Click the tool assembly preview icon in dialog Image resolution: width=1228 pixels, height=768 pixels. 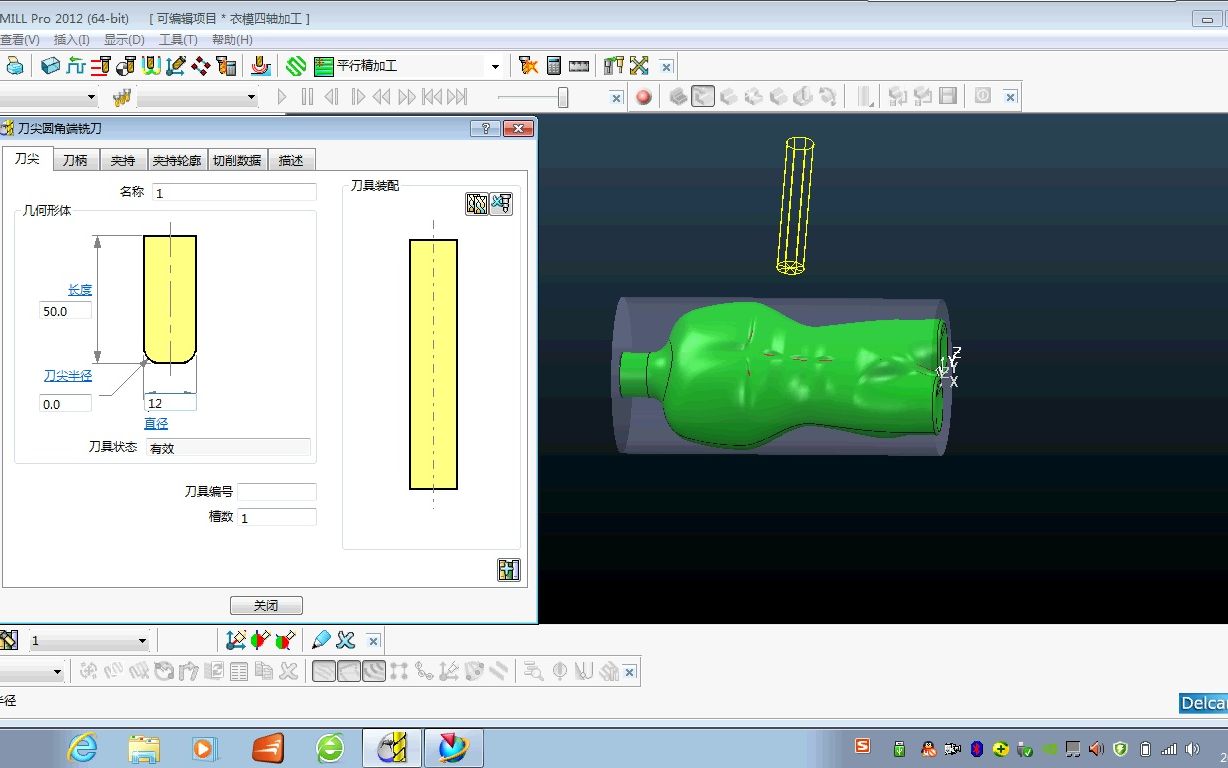(x=478, y=204)
